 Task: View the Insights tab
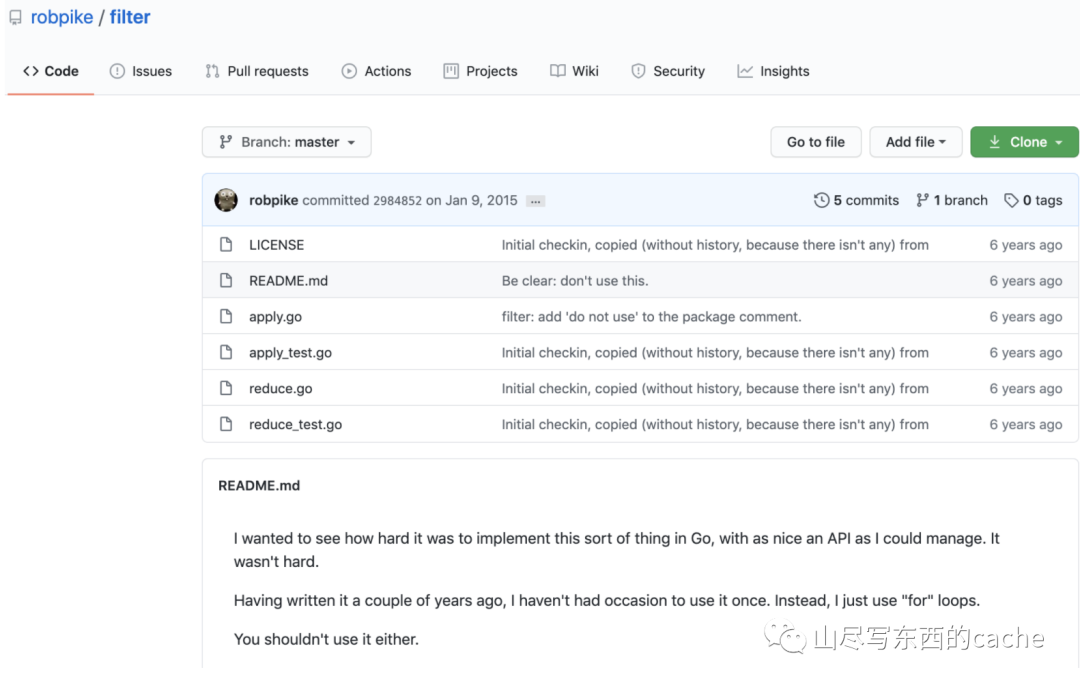click(x=773, y=71)
